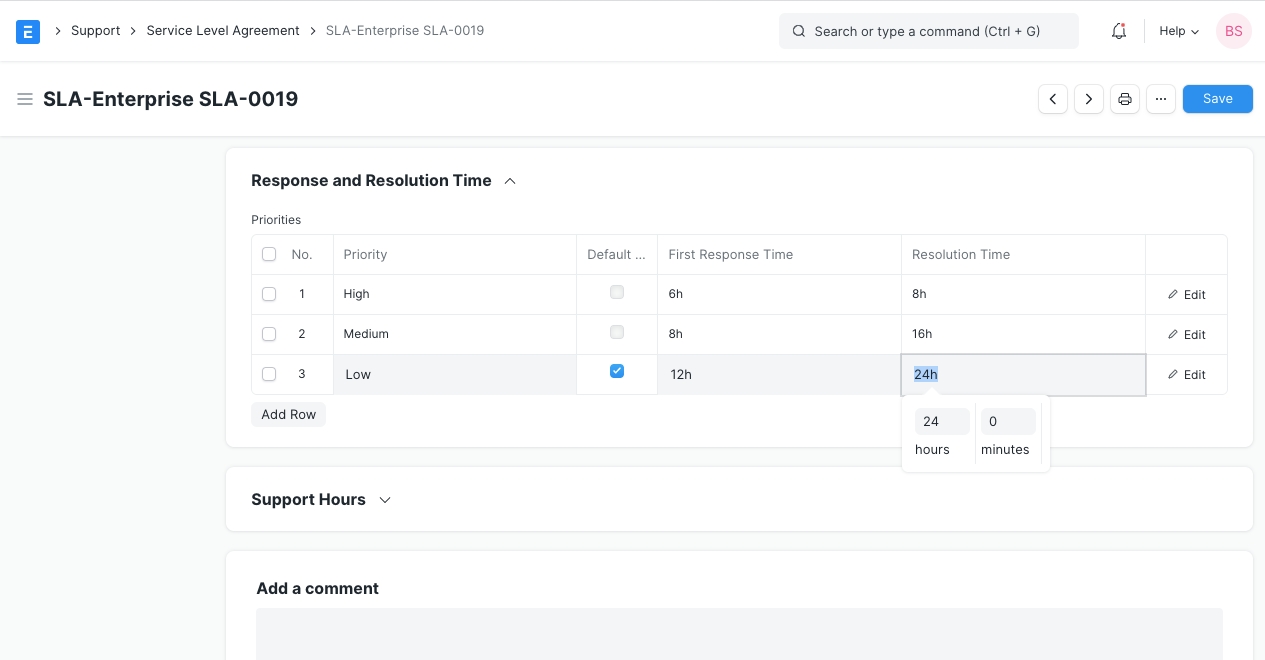Viewport: 1265px width, 660px height.
Task: Navigate to Support breadcrumb
Action: click(x=95, y=31)
